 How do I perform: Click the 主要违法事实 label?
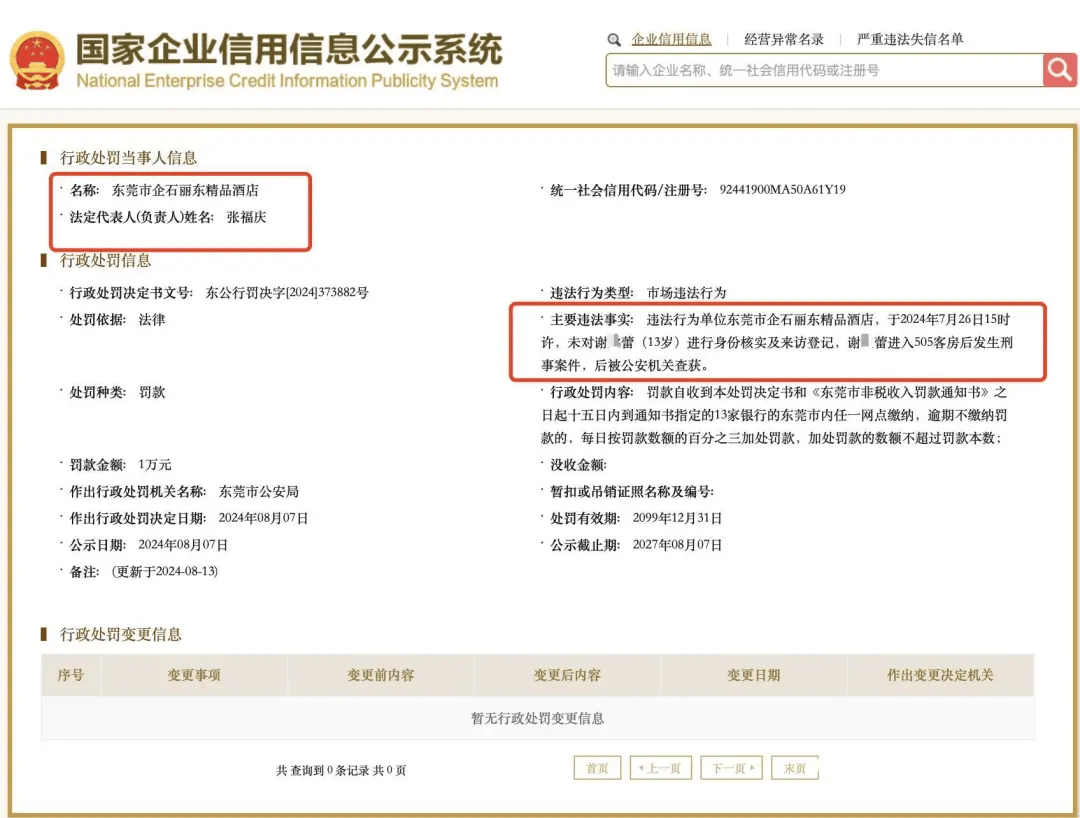[x=592, y=320]
